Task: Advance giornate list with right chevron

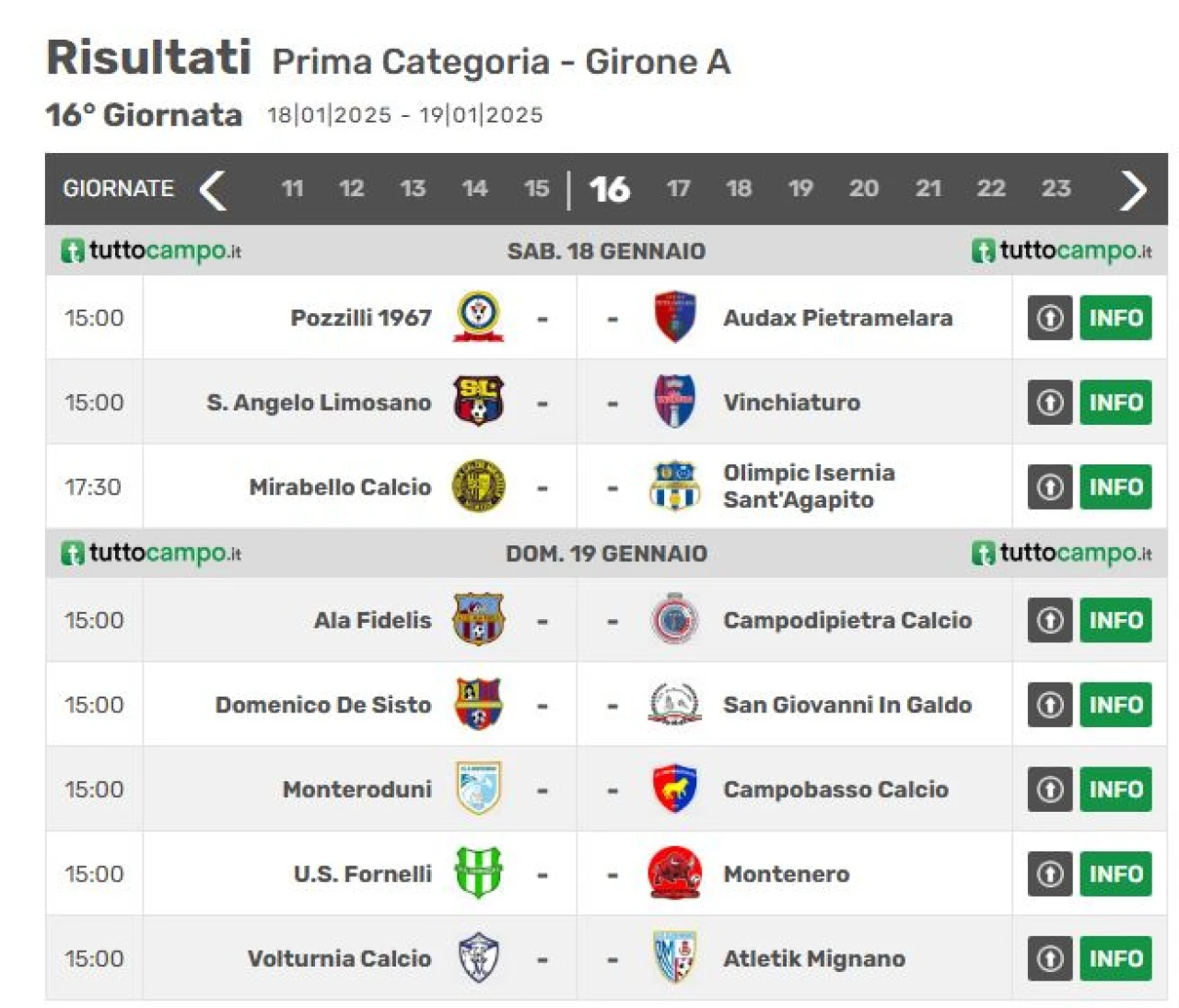Action: (x=1133, y=190)
